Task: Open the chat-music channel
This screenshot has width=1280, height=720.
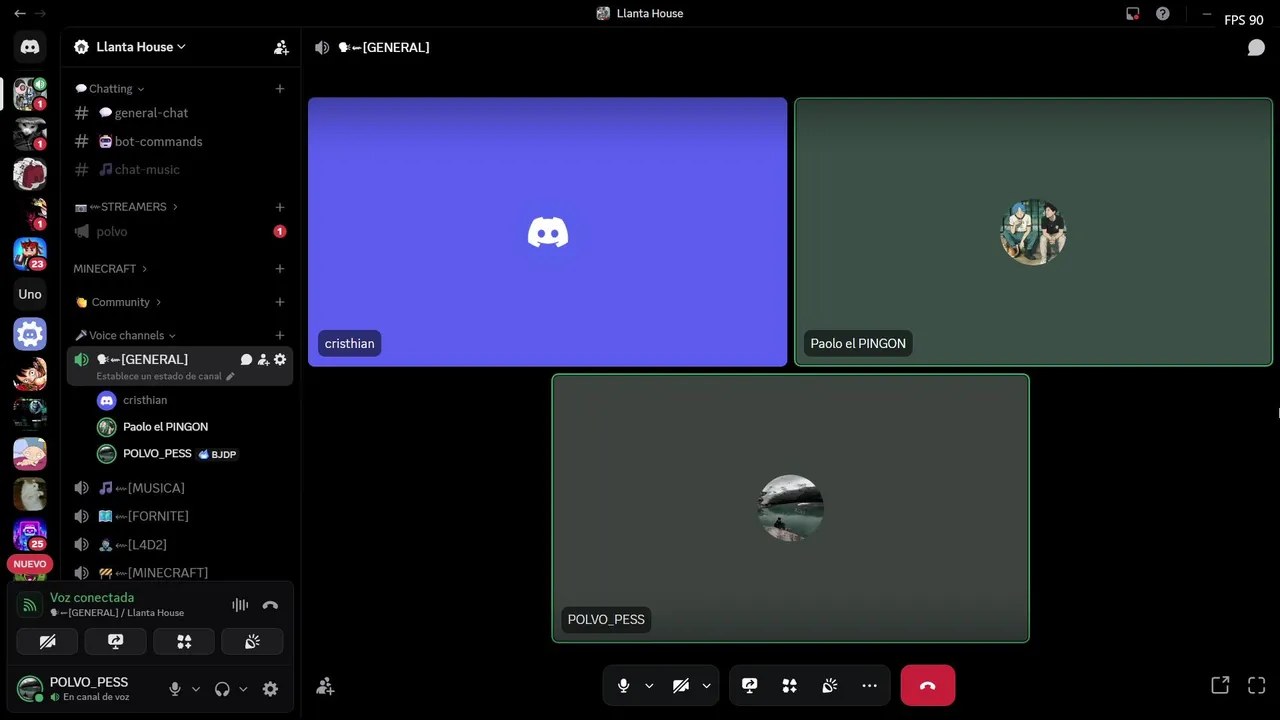Action: [180, 169]
